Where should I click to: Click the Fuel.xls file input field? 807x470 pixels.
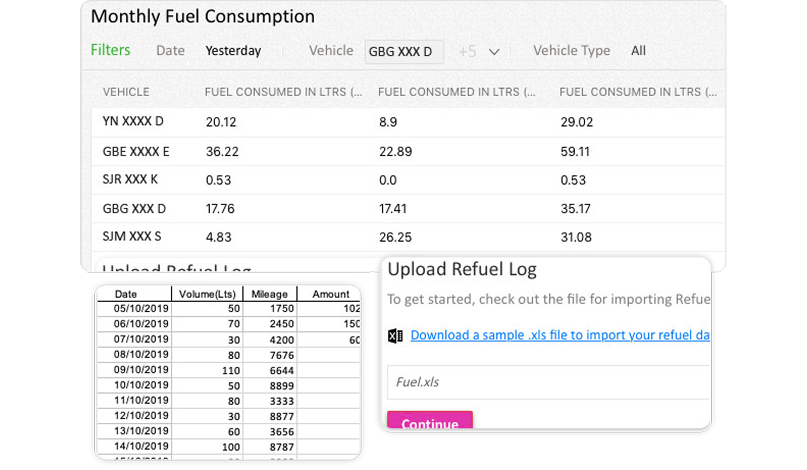point(548,382)
